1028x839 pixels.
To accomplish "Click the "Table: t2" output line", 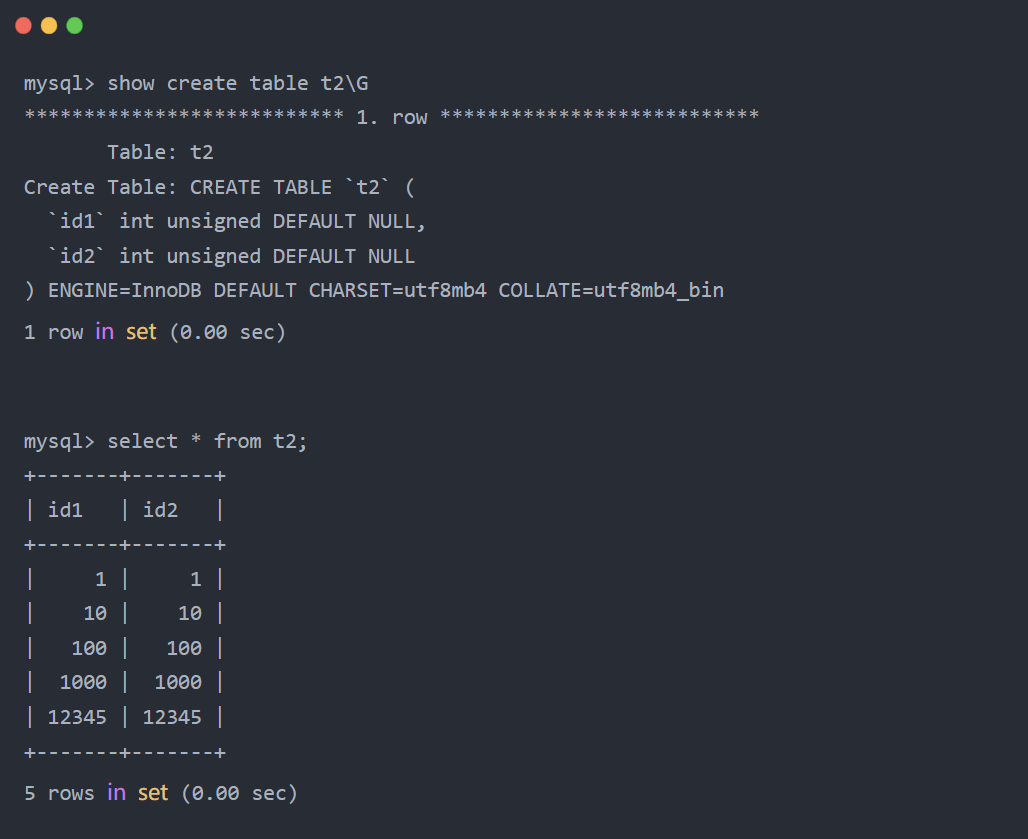I will [160, 152].
